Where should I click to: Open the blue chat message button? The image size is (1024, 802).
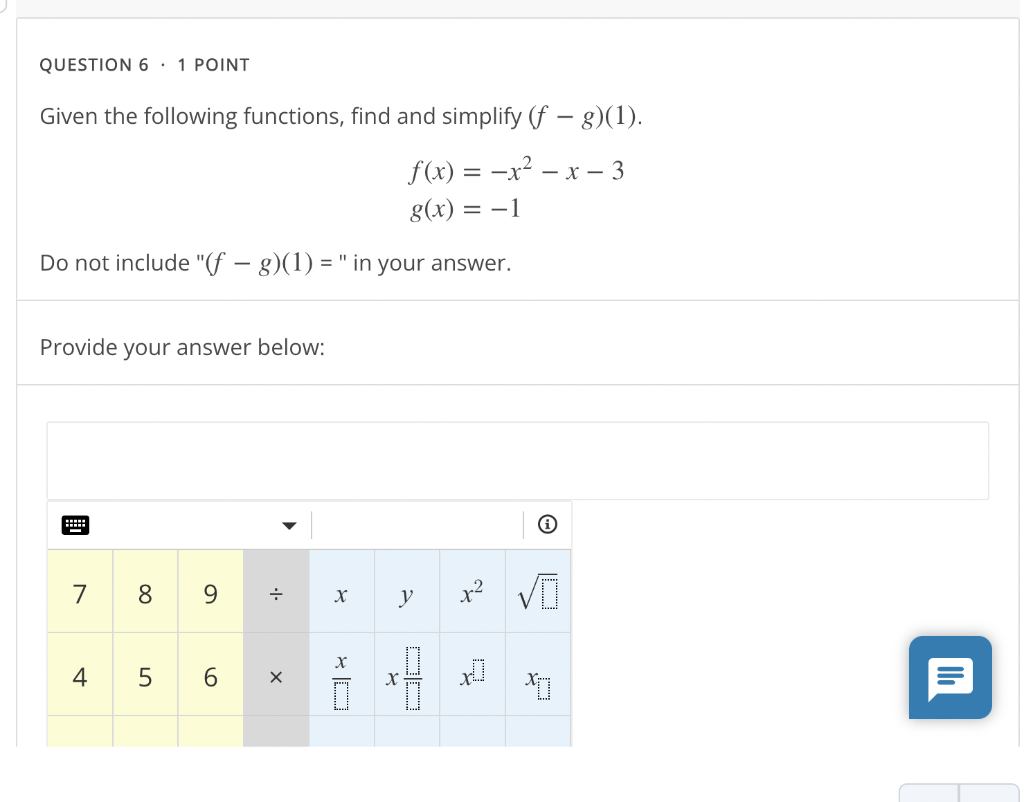coord(950,677)
